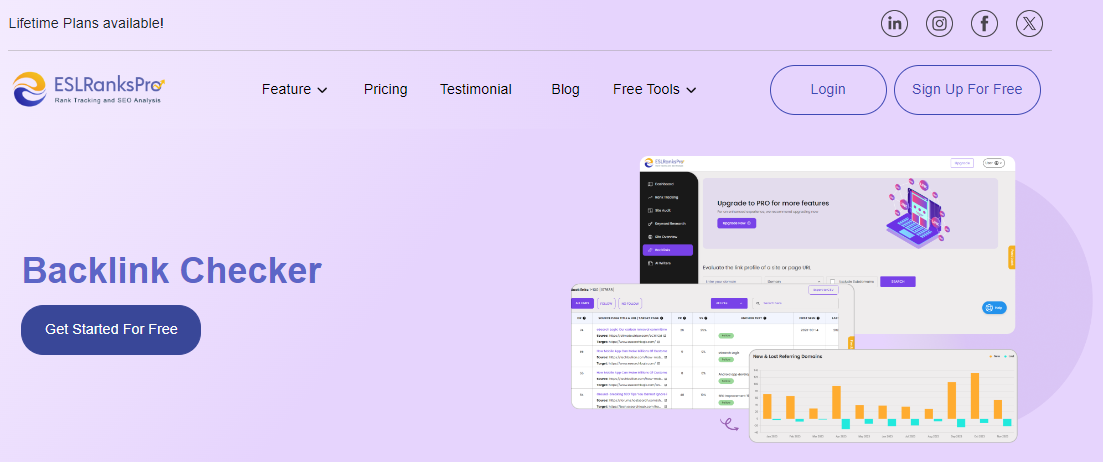Viewport: 1103px width, 462px height.
Task: Open the Facebook social icon
Action: [984, 23]
